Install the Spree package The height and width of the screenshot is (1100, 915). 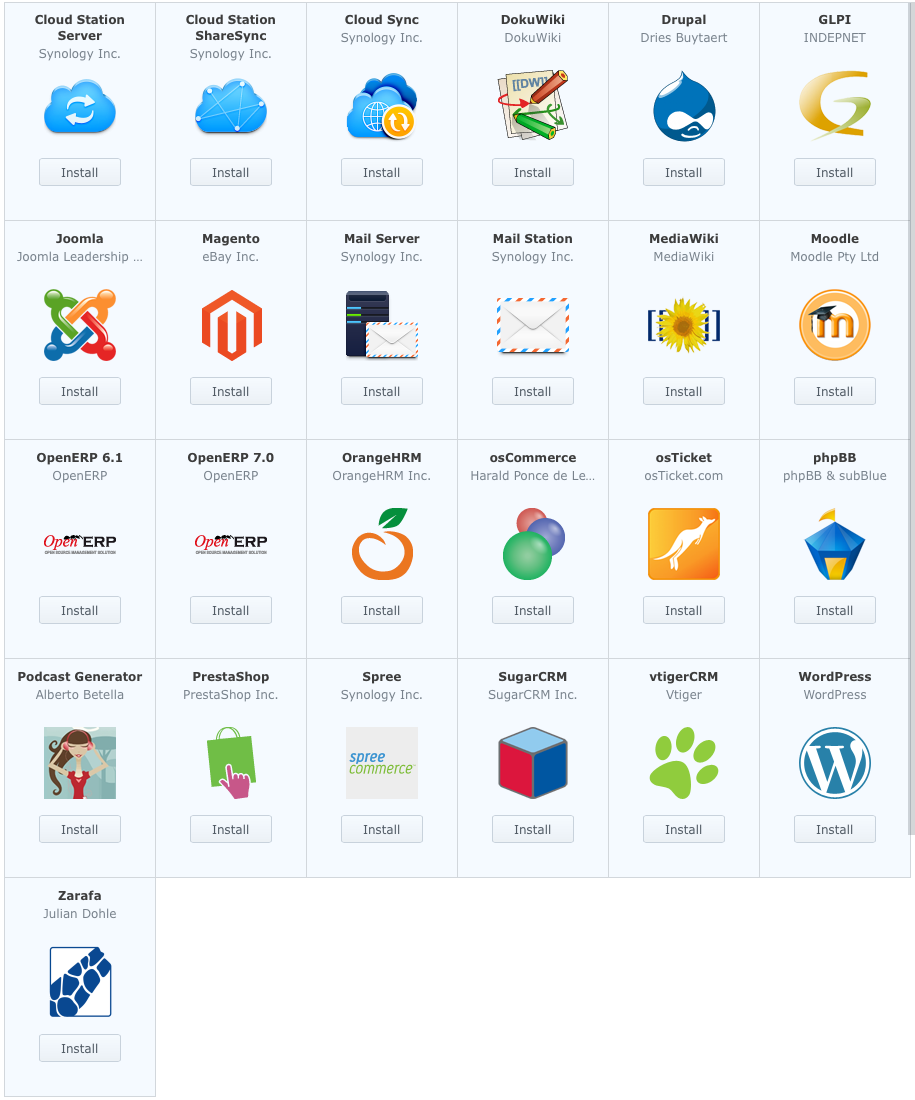382,829
